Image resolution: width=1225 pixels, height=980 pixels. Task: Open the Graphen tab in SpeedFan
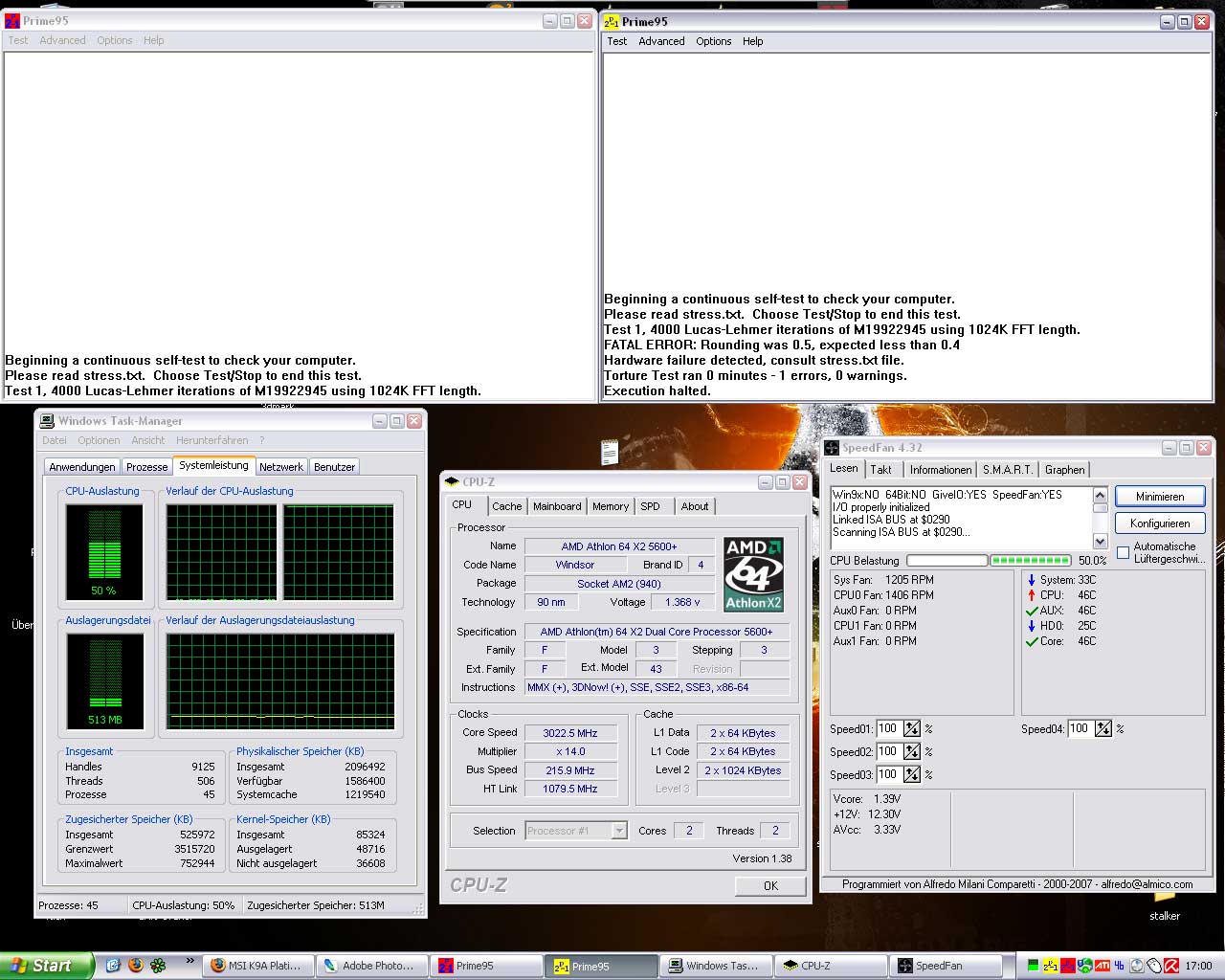[1065, 470]
